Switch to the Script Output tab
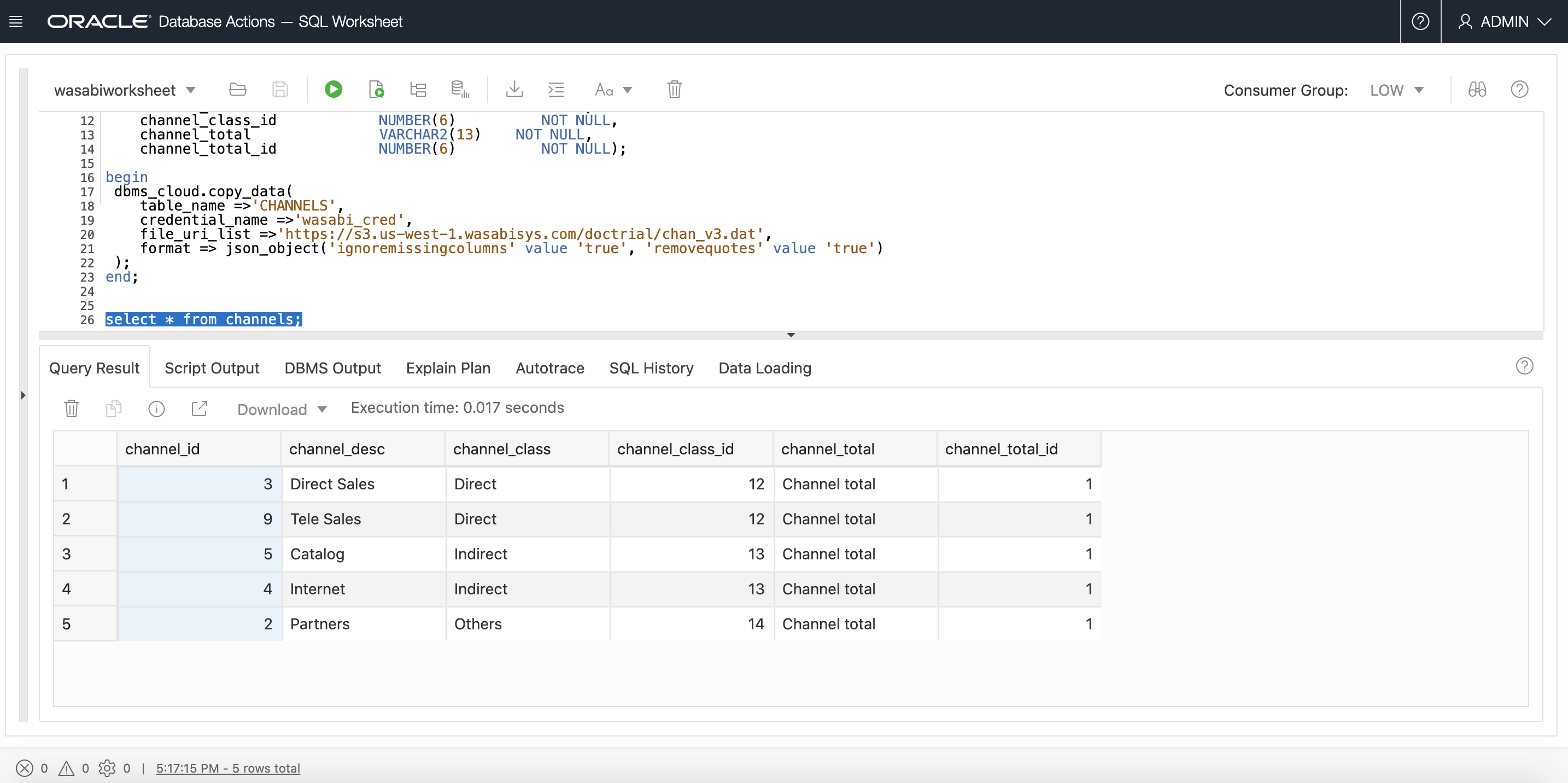1568x783 pixels. pyautogui.click(x=211, y=368)
